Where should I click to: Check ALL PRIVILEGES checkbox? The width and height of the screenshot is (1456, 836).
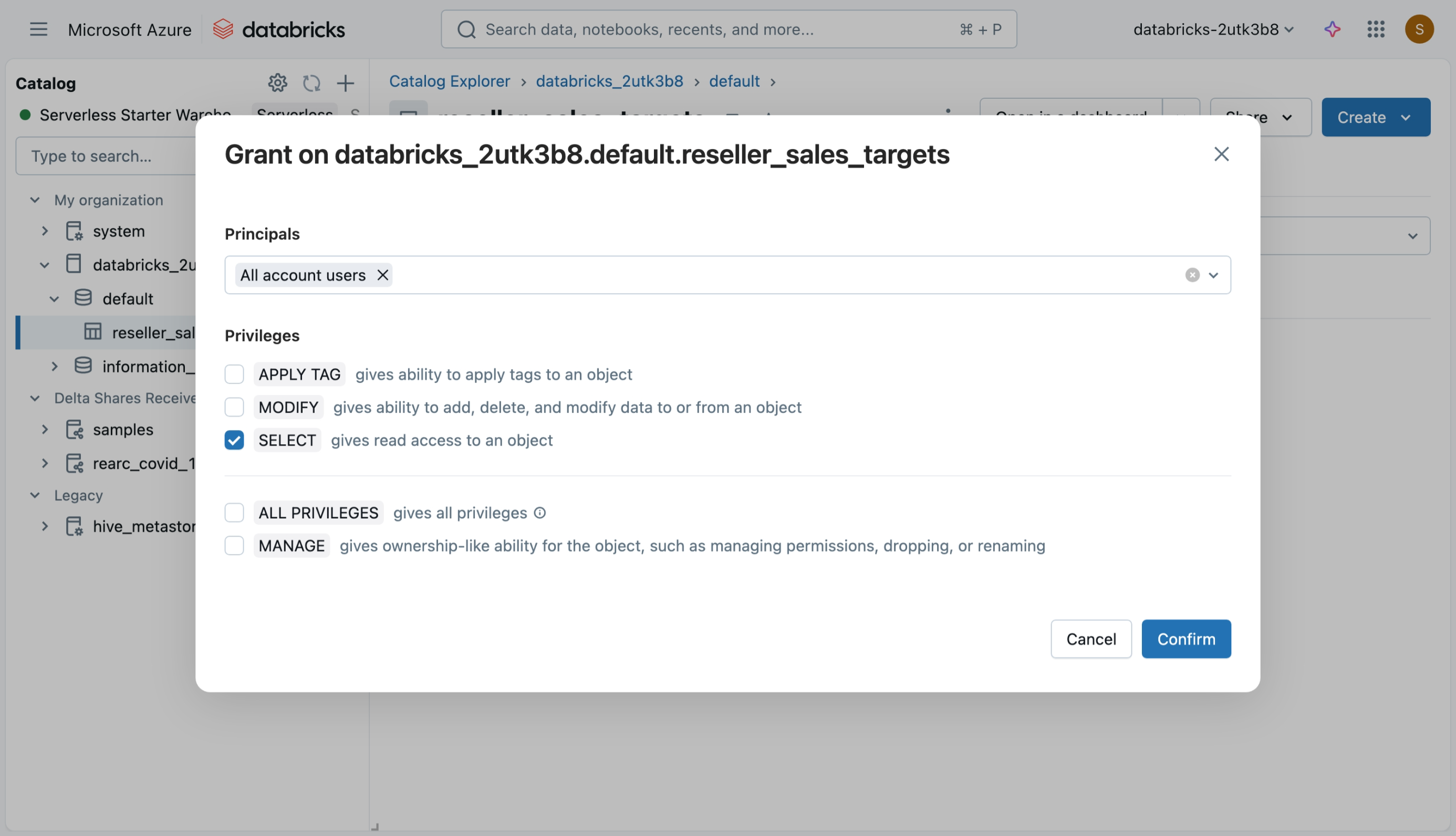coord(234,513)
